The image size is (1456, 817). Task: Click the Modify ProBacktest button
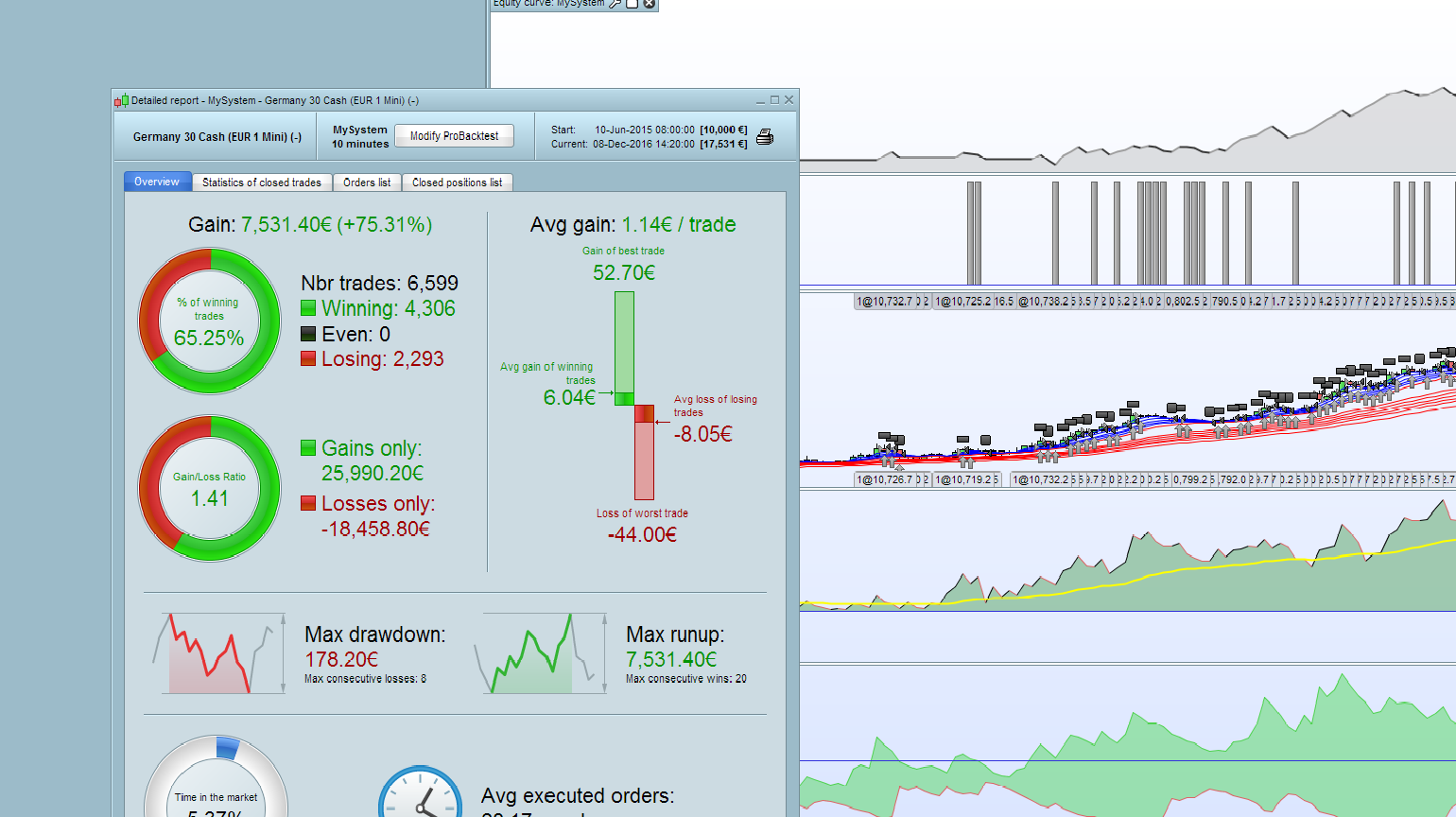click(454, 136)
